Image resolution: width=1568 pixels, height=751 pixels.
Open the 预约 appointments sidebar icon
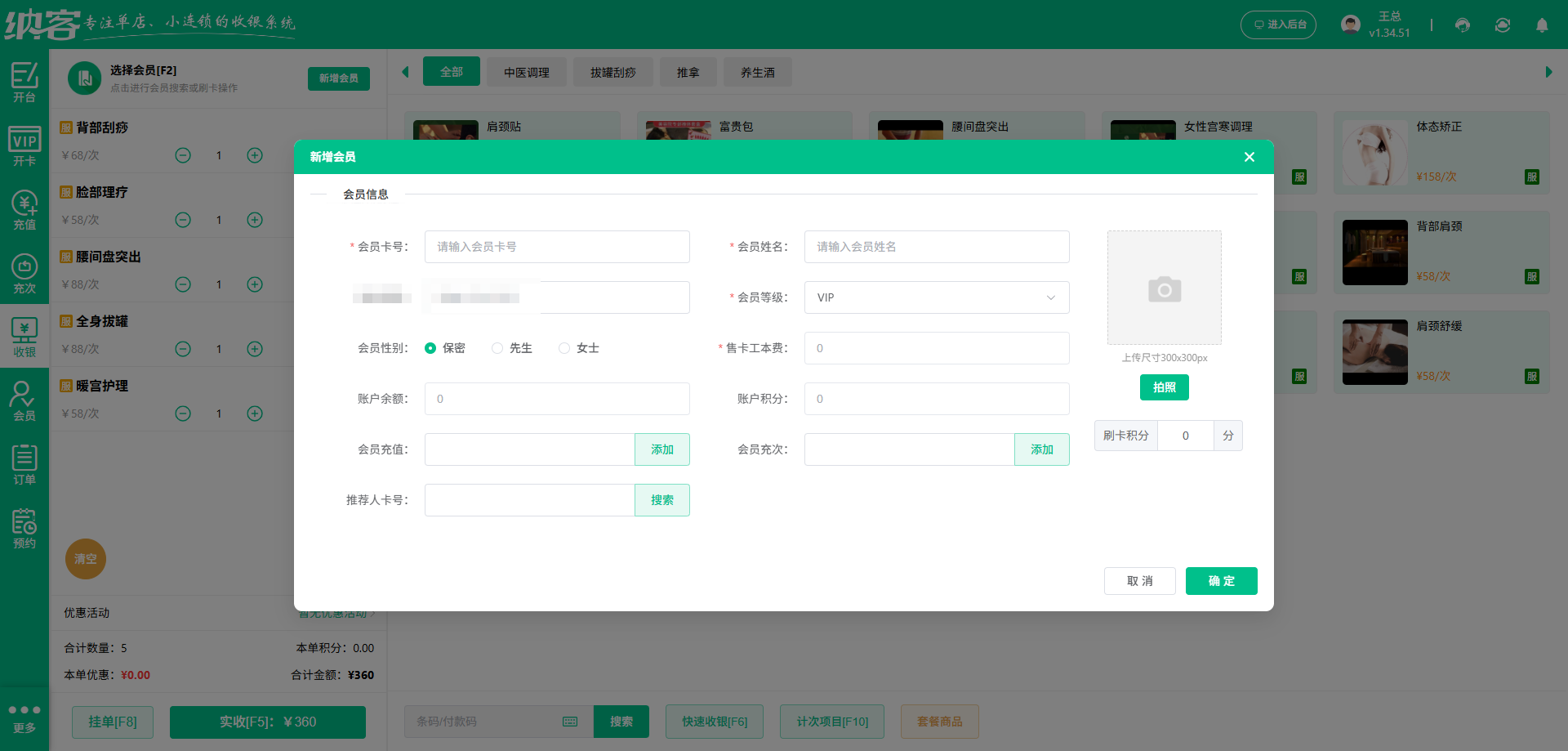tap(24, 527)
